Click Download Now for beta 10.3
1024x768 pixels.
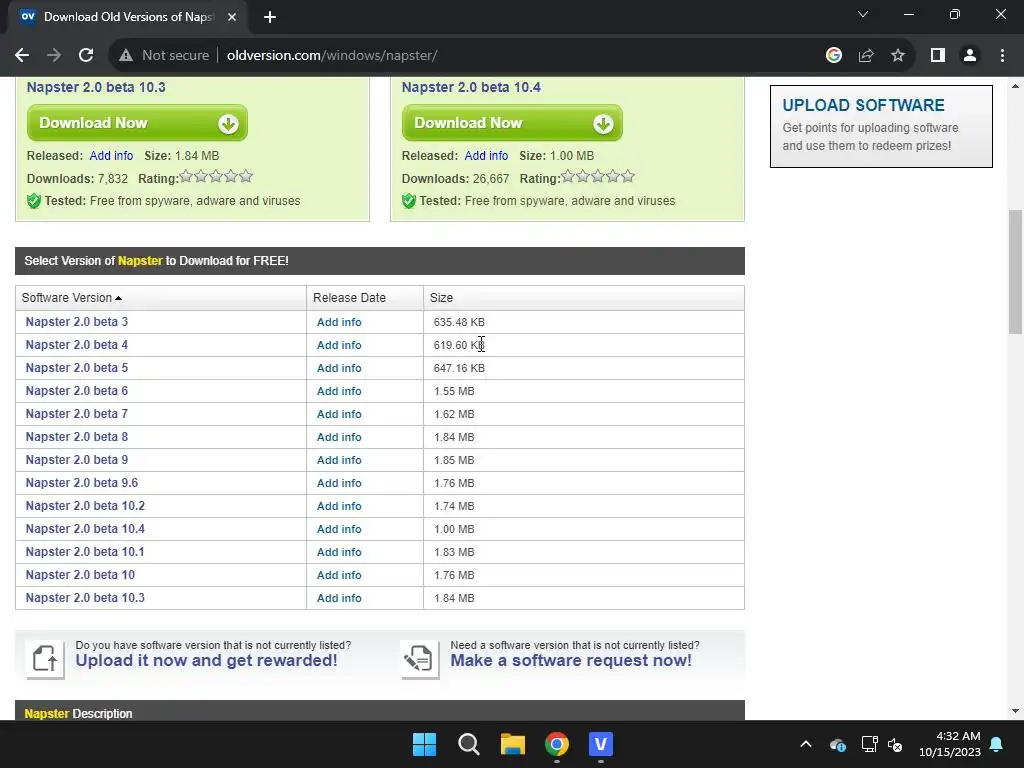[137, 123]
